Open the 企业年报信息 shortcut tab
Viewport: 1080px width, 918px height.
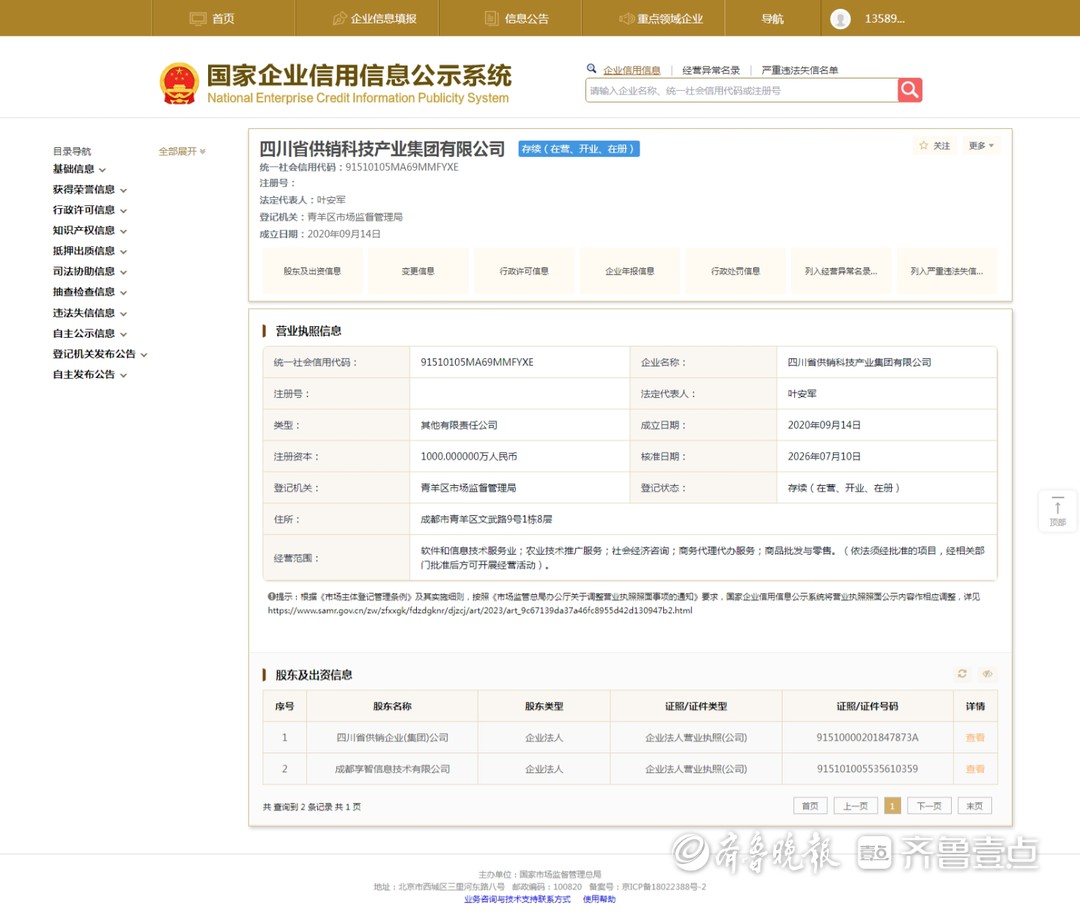630,271
